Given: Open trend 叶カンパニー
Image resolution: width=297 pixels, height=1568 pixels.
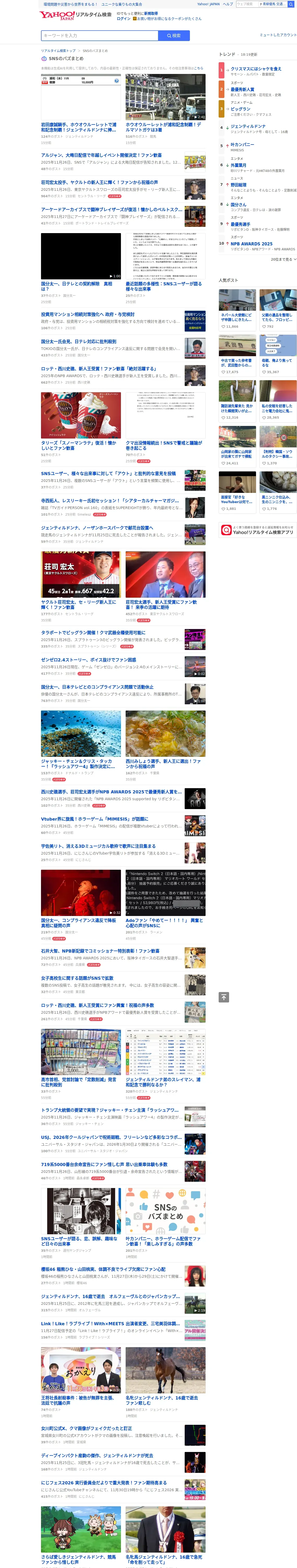Looking at the screenshot, I should [x=242, y=145].
